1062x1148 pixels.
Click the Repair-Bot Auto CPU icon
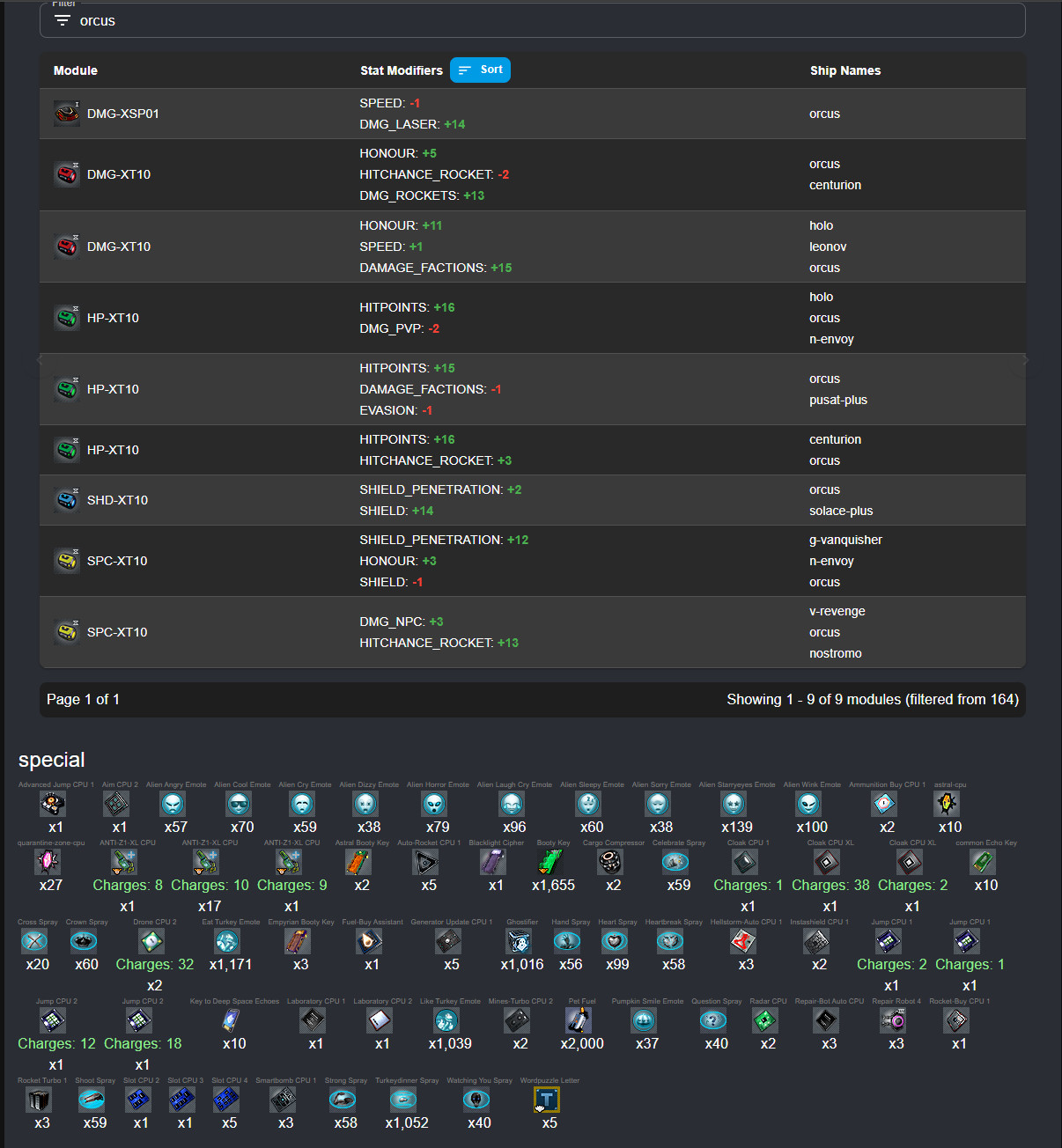click(x=826, y=1020)
